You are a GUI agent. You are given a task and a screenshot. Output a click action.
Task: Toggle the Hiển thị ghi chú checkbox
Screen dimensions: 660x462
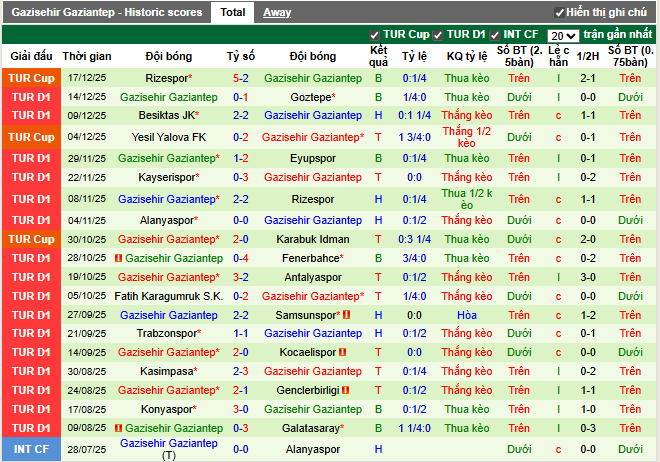[559, 13]
